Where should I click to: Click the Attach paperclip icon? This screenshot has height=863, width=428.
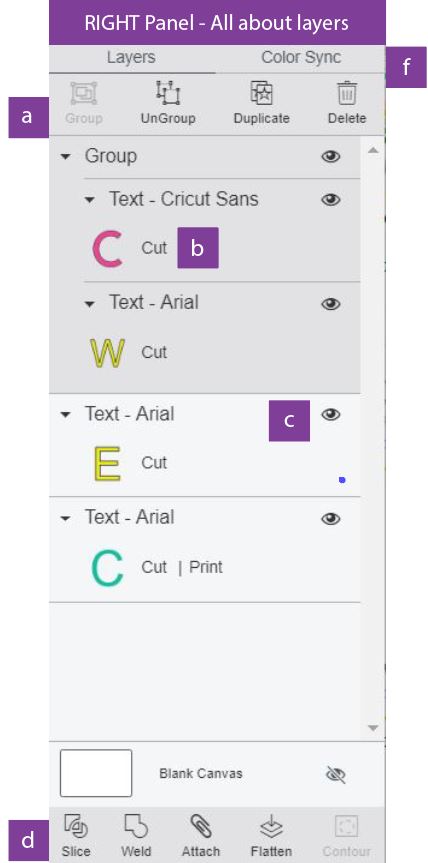click(201, 827)
